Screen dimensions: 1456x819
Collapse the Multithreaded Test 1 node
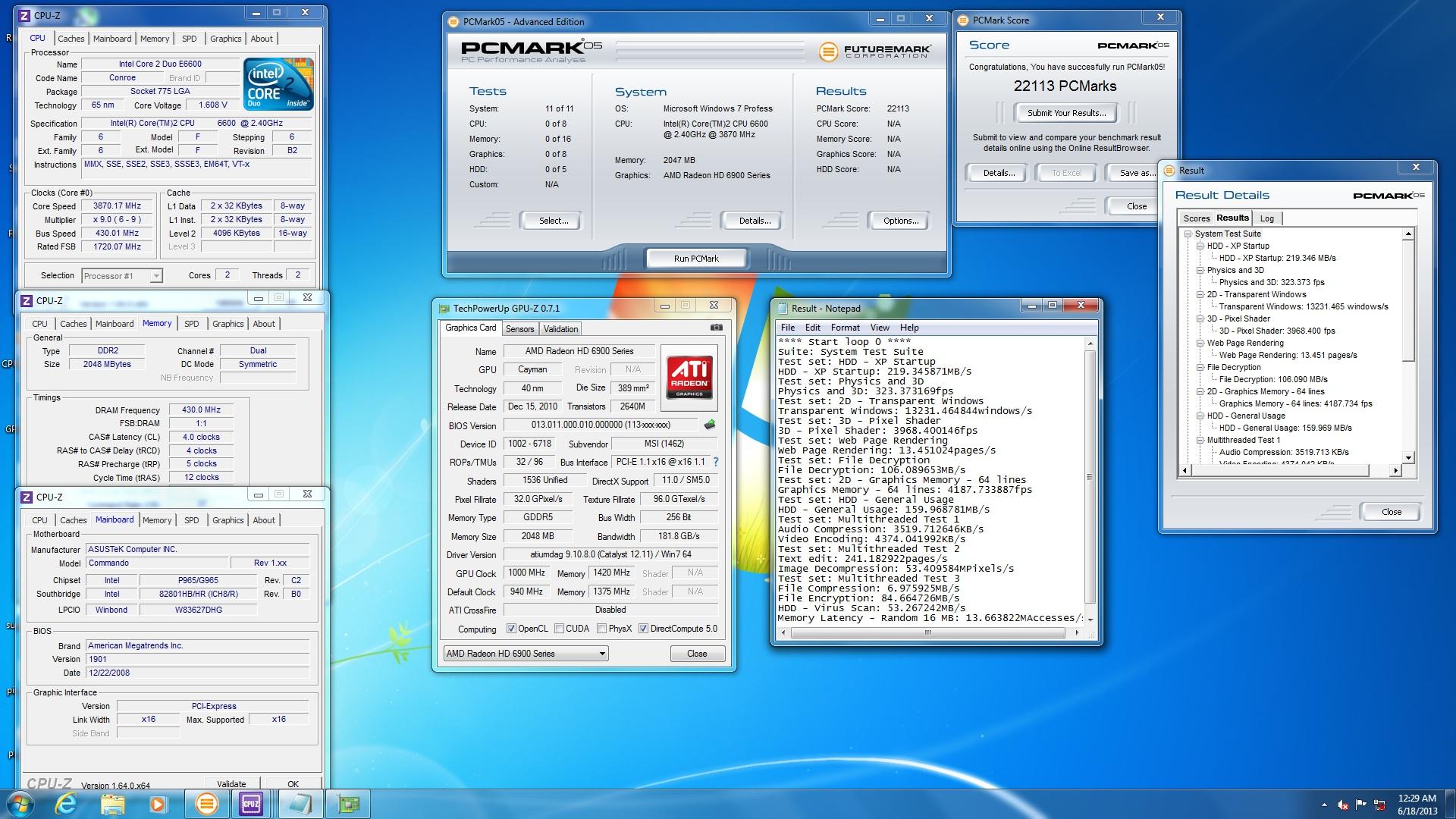[x=1200, y=441]
